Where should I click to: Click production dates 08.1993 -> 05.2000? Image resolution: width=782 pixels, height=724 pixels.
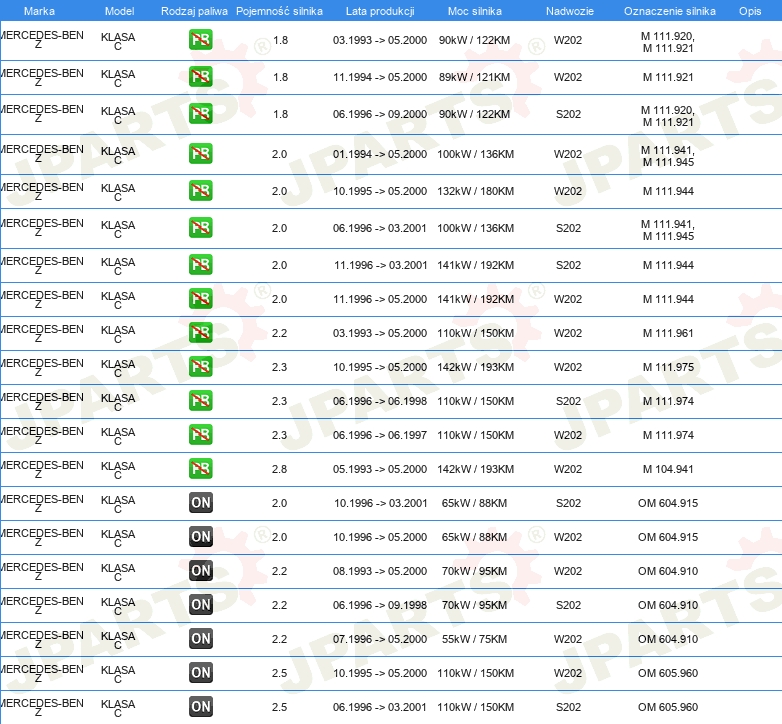(380, 571)
